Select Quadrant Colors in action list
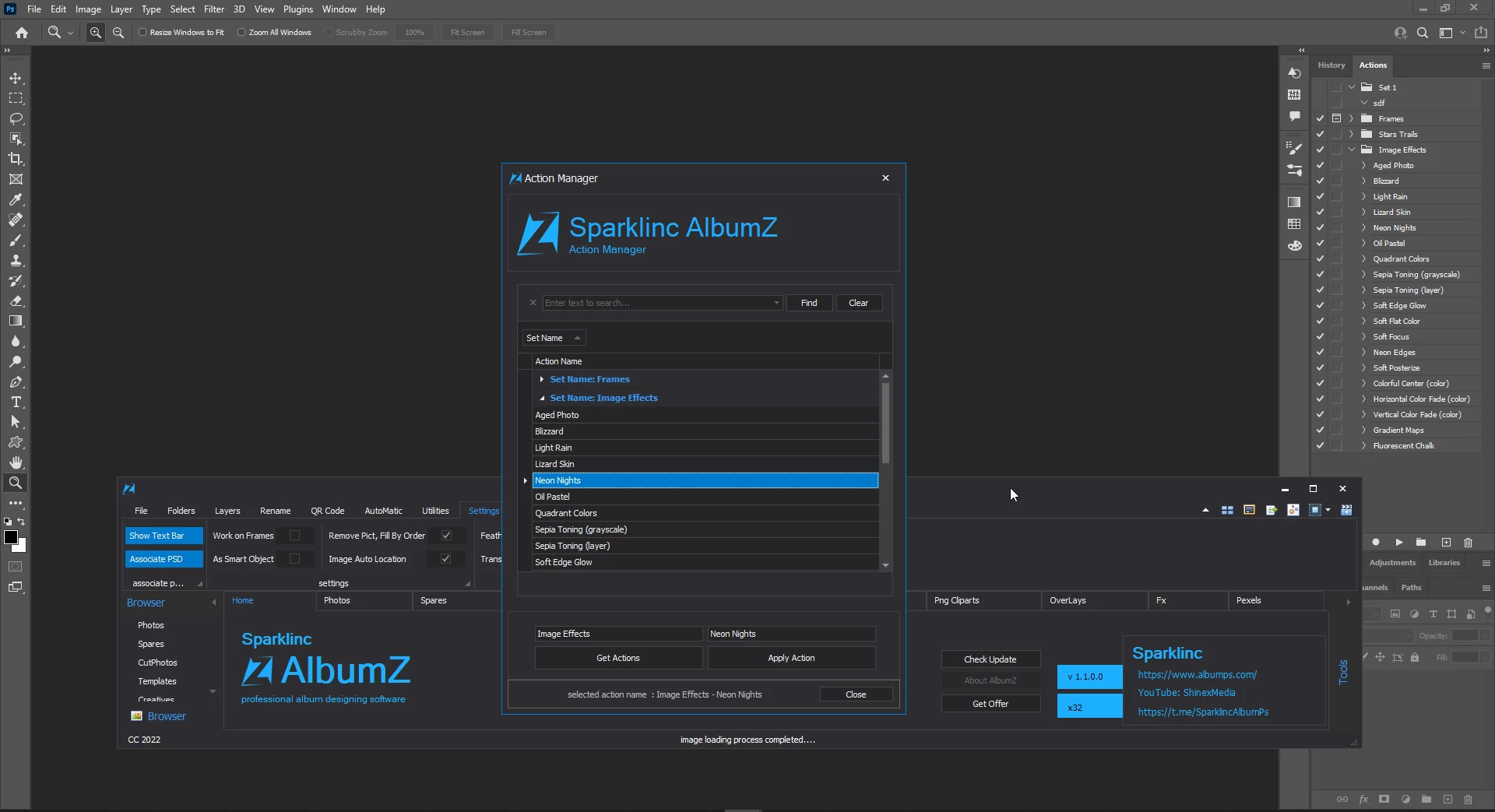The height and width of the screenshot is (812, 1495). [x=705, y=513]
